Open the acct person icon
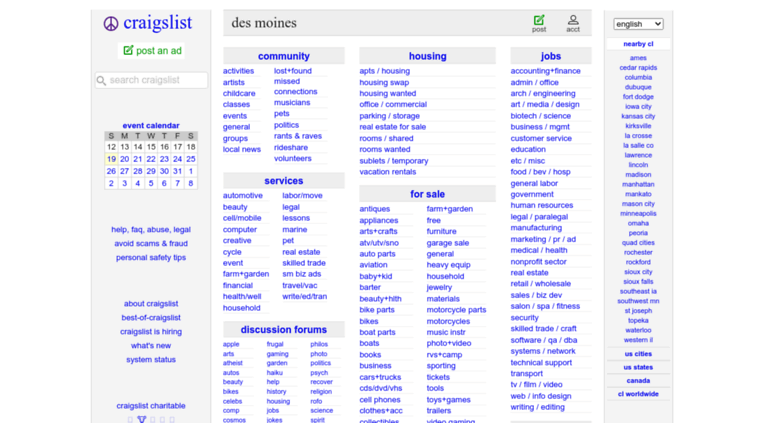Screen dimensions: 777x423 [573, 20]
